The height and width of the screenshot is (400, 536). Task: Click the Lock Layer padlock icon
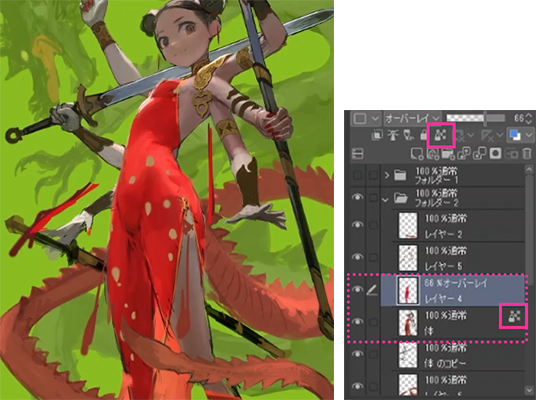click(424, 135)
